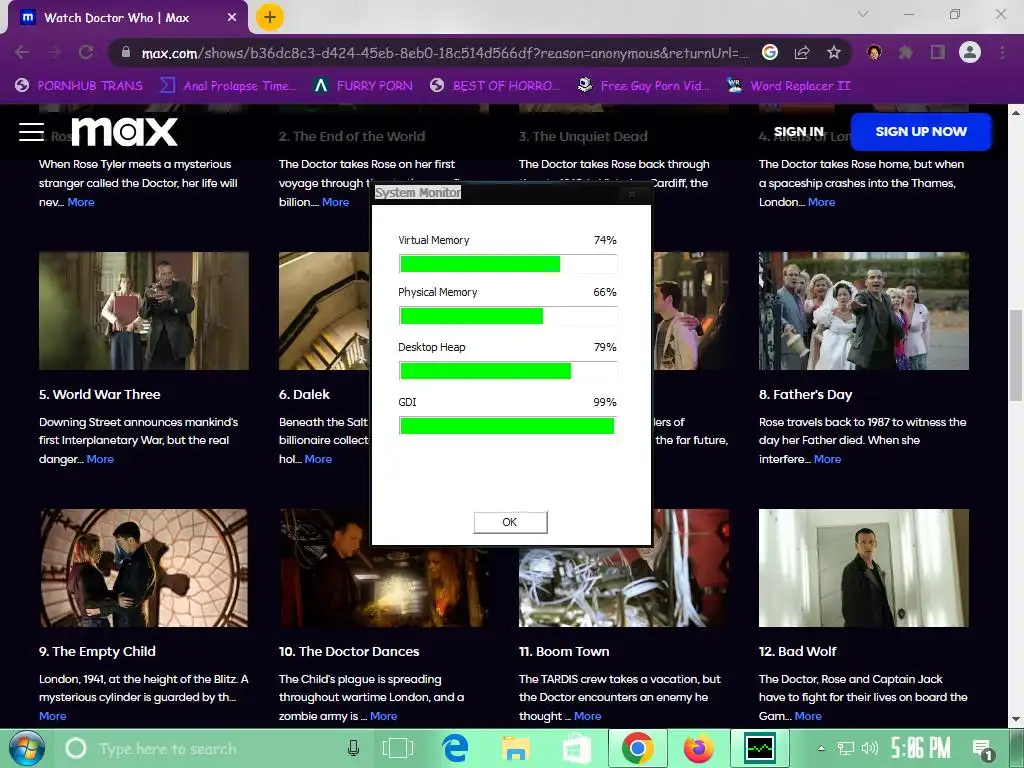Show hidden system tray icons

(x=821, y=748)
